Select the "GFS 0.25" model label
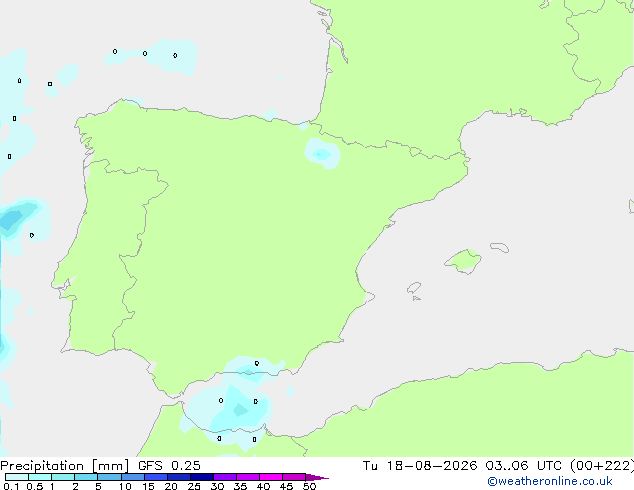The image size is (634, 490). [169, 466]
